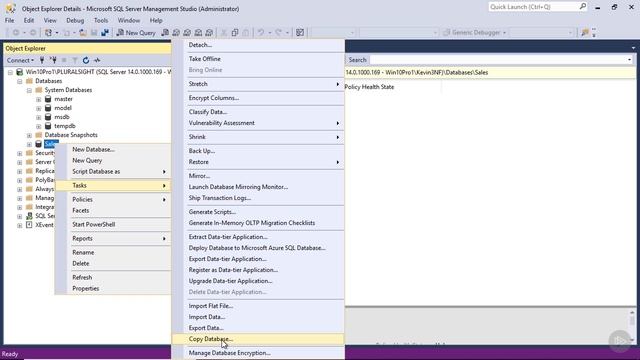Choose Manage Database Encryption... entry
Viewport: 640px width, 360px height.
coord(258,353)
